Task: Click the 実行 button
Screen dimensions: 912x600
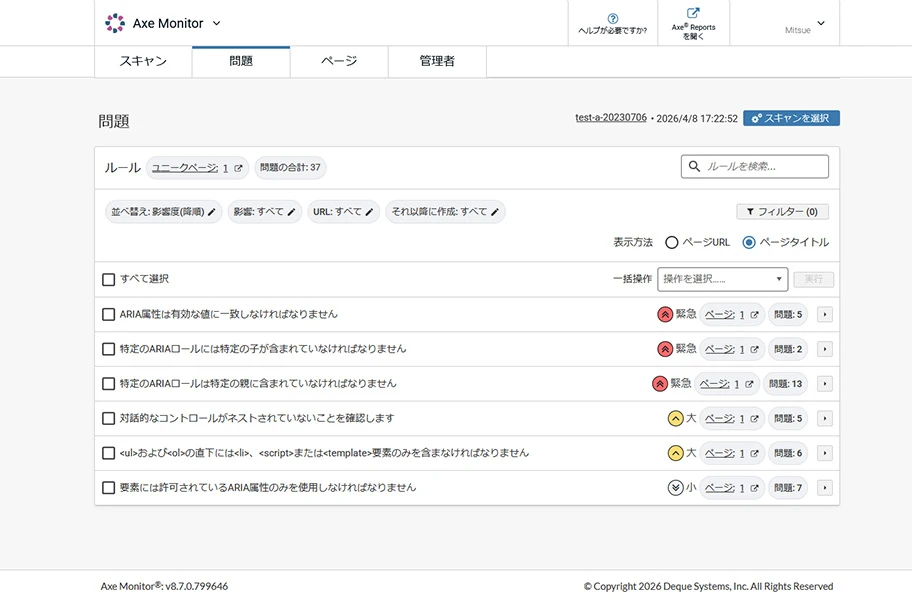Action: 813,279
